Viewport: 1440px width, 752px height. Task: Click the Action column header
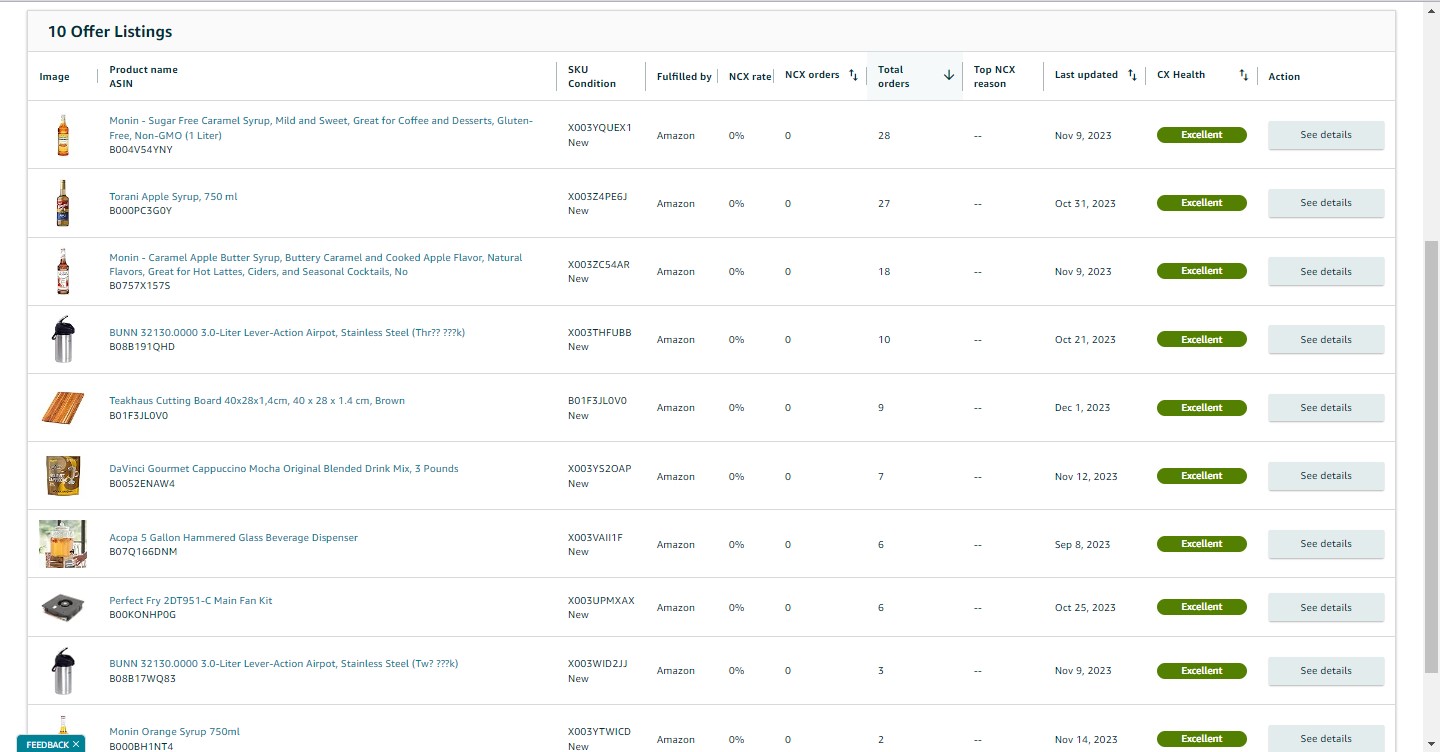pyautogui.click(x=1284, y=76)
